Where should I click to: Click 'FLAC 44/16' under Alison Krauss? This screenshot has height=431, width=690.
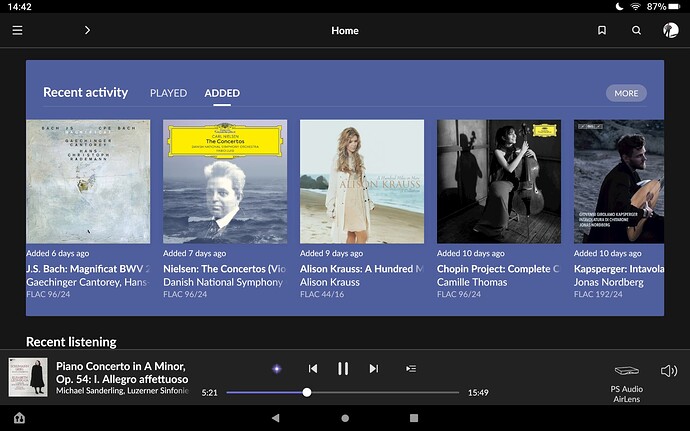[x=322, y=295]
